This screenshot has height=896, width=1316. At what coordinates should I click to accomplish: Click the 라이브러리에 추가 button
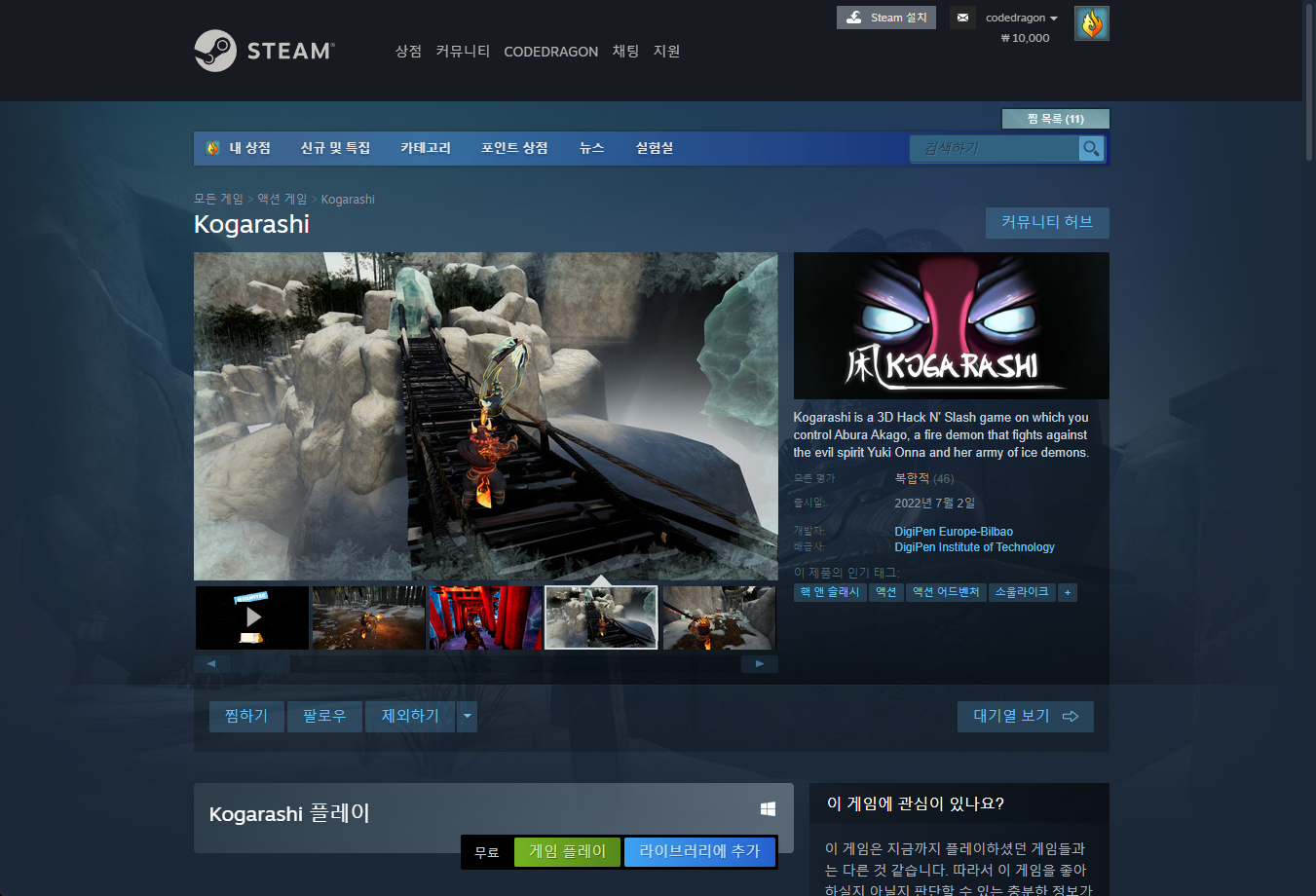point(699,851)
